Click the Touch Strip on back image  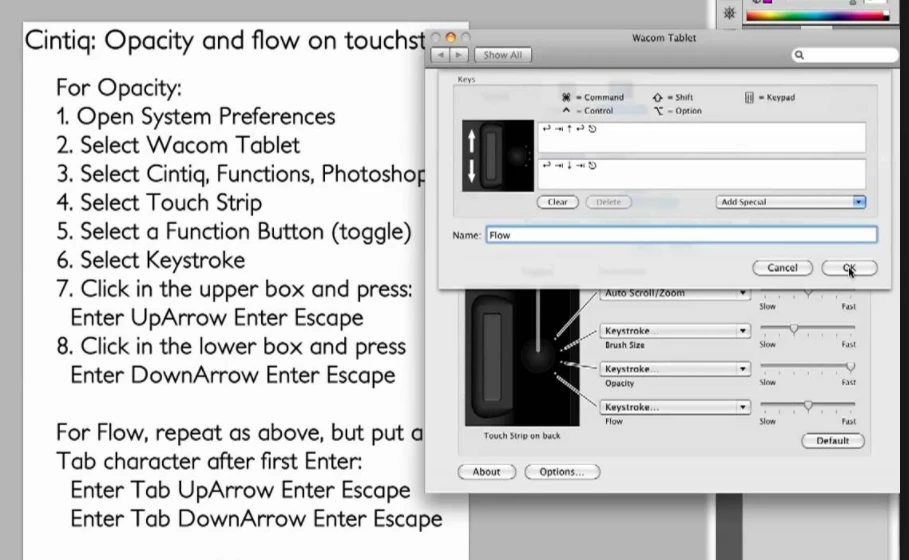pyautogui.click(x=522, y=358)
